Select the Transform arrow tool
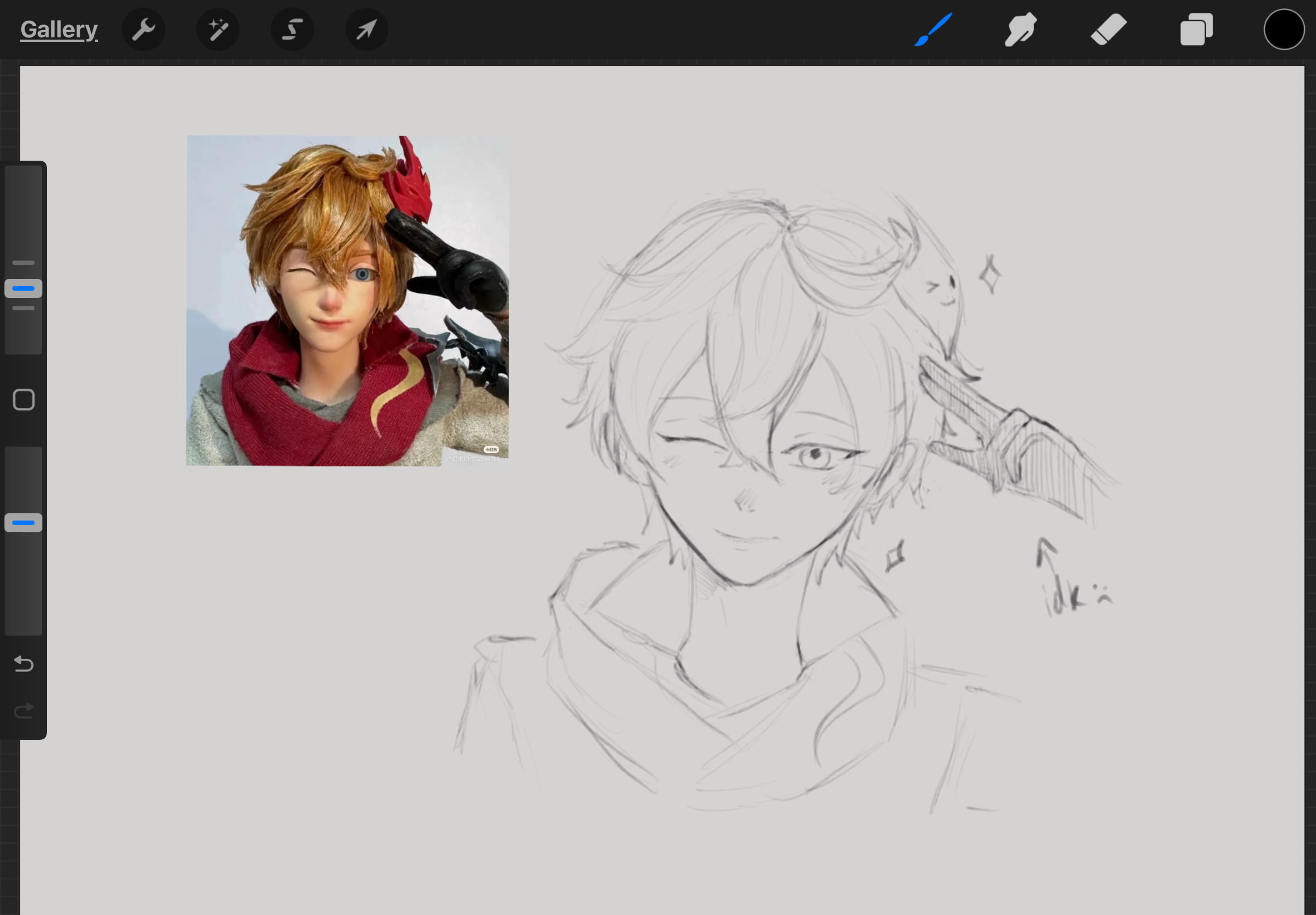Screen dimensions: 1316x915 (x=366, y=28)
